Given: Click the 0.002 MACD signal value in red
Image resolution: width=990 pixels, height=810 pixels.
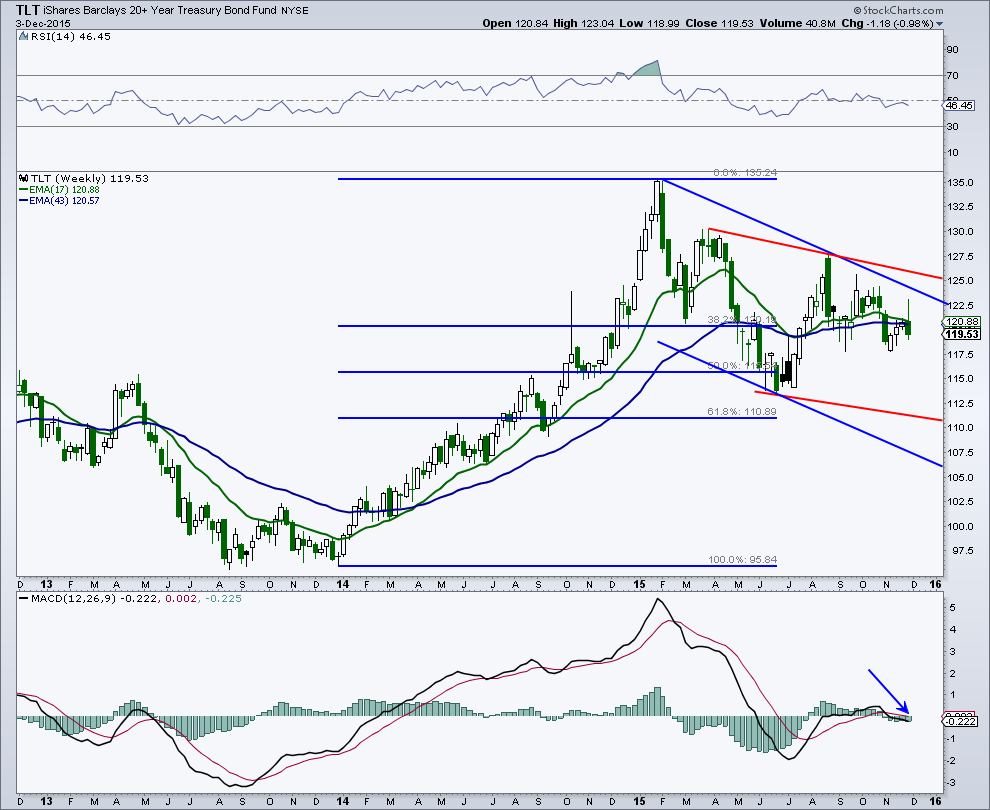Looking at the screenshot, I should pyautogui.click(x=179, y=599).
